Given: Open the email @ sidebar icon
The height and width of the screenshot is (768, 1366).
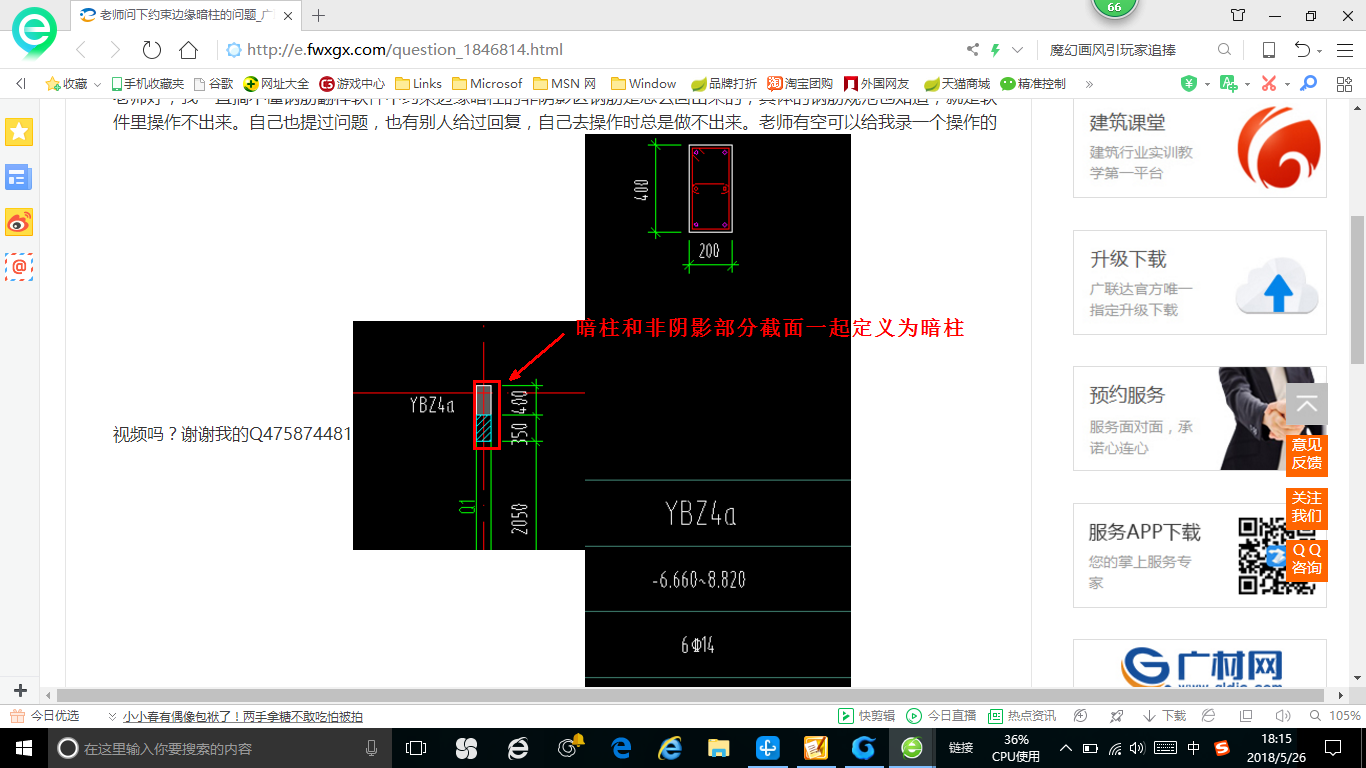Looking at the screenshot, I should 19,266.
